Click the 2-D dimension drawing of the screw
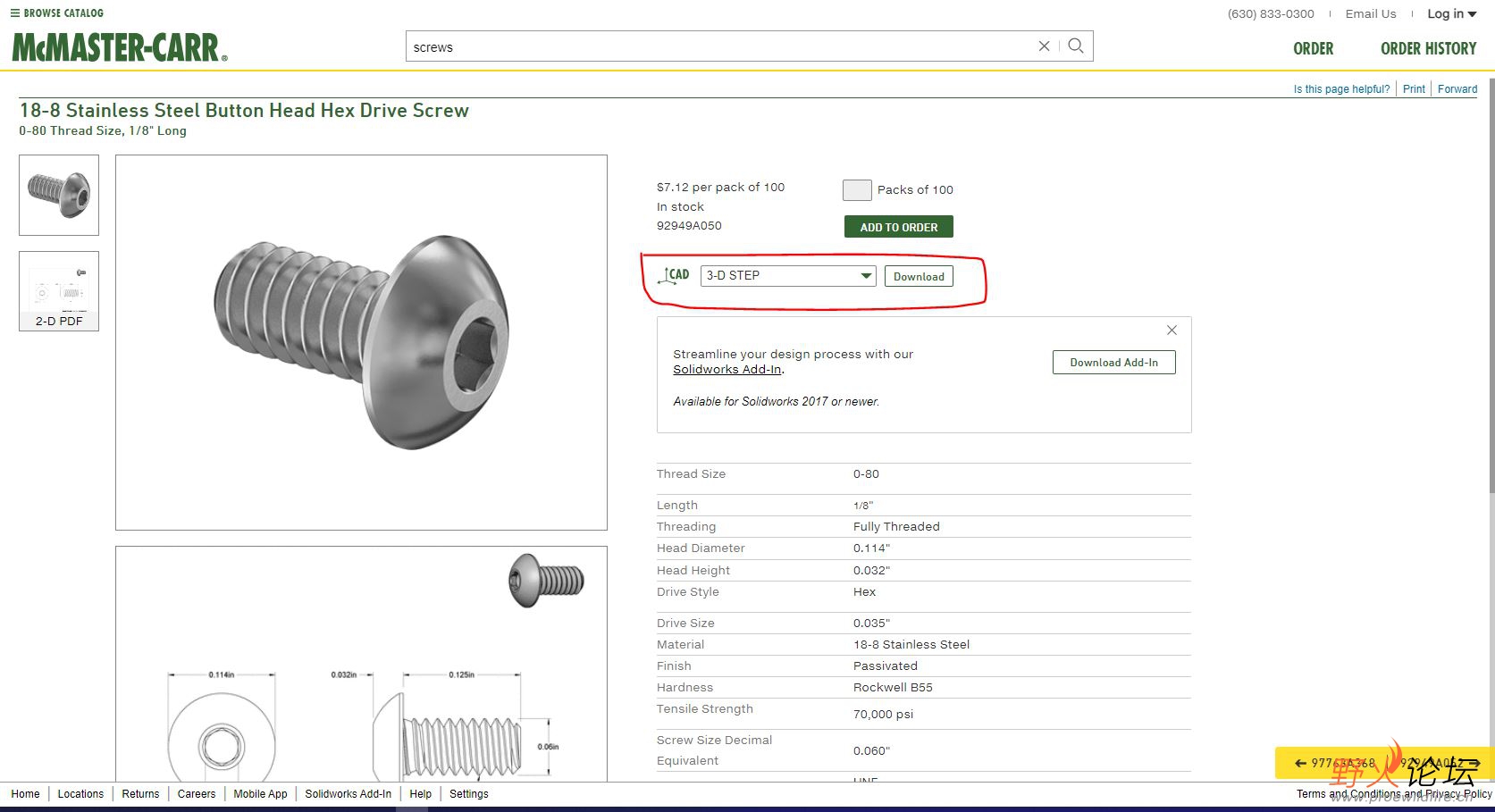 pyautogui.click(x=361, y=664)
